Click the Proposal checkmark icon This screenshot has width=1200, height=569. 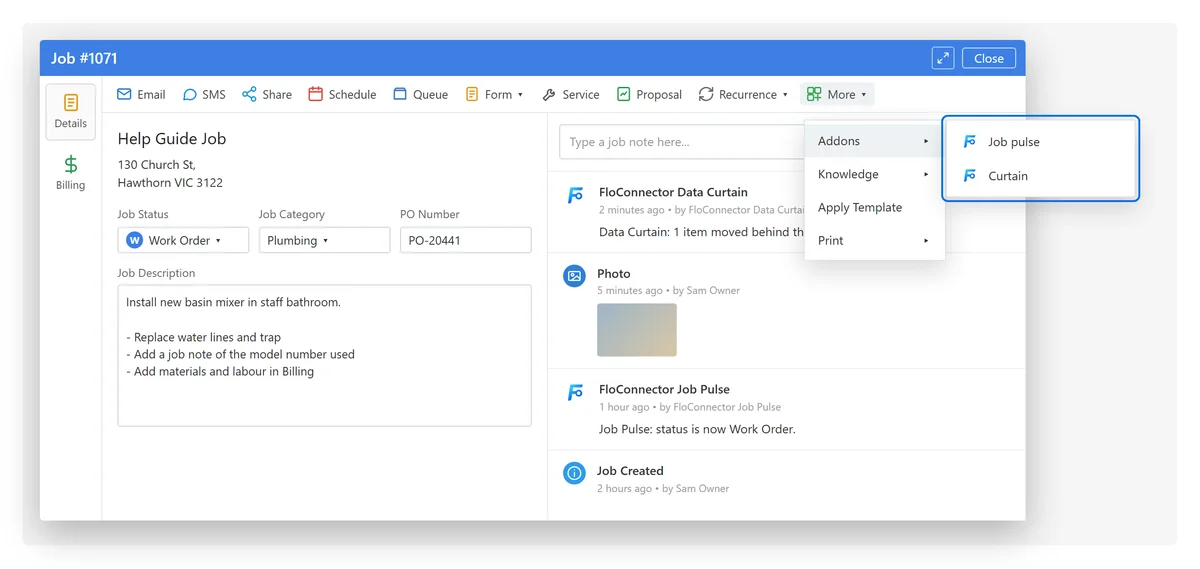pos(624,94)
